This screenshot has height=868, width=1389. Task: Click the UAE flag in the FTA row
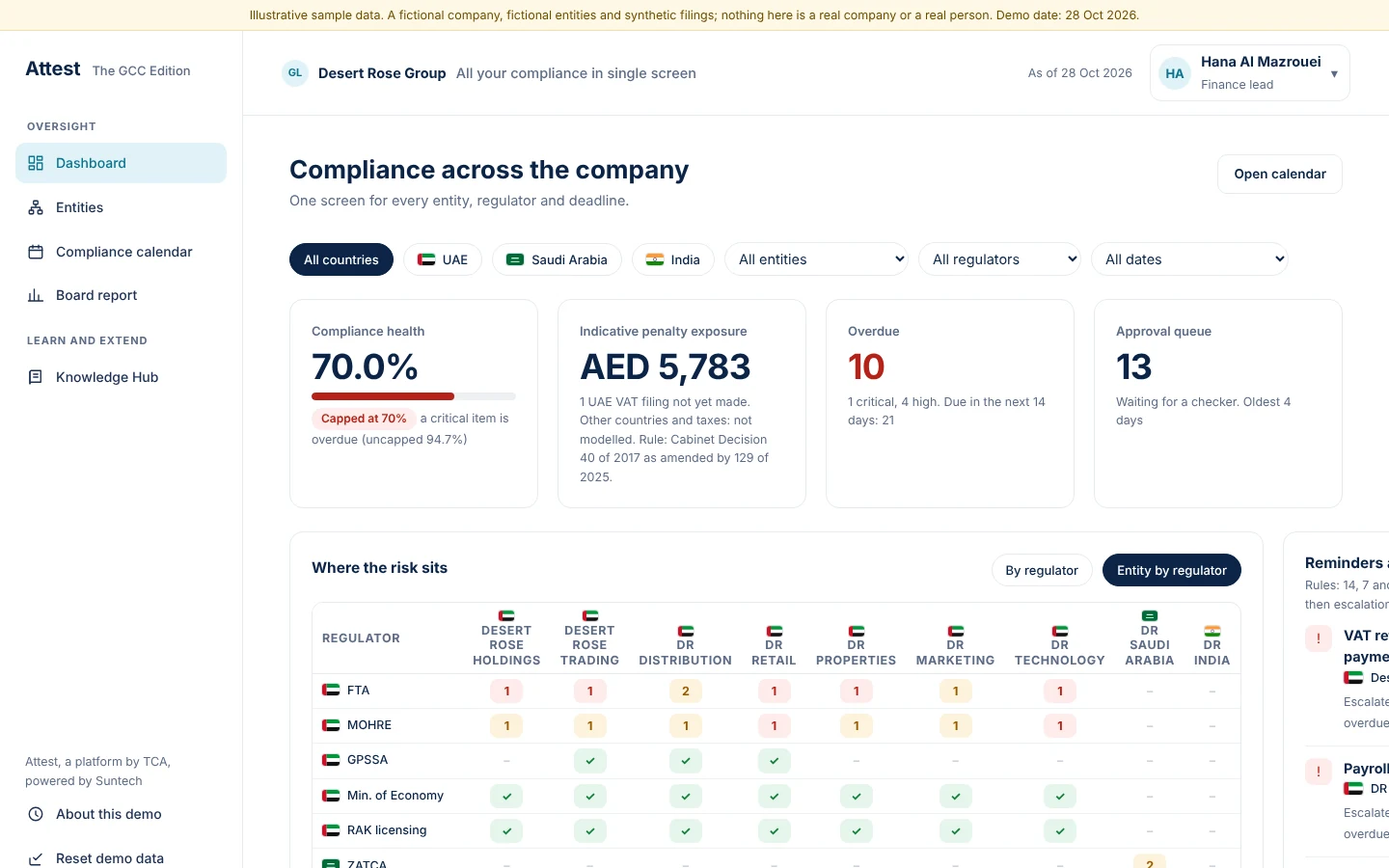click(331, 690)
